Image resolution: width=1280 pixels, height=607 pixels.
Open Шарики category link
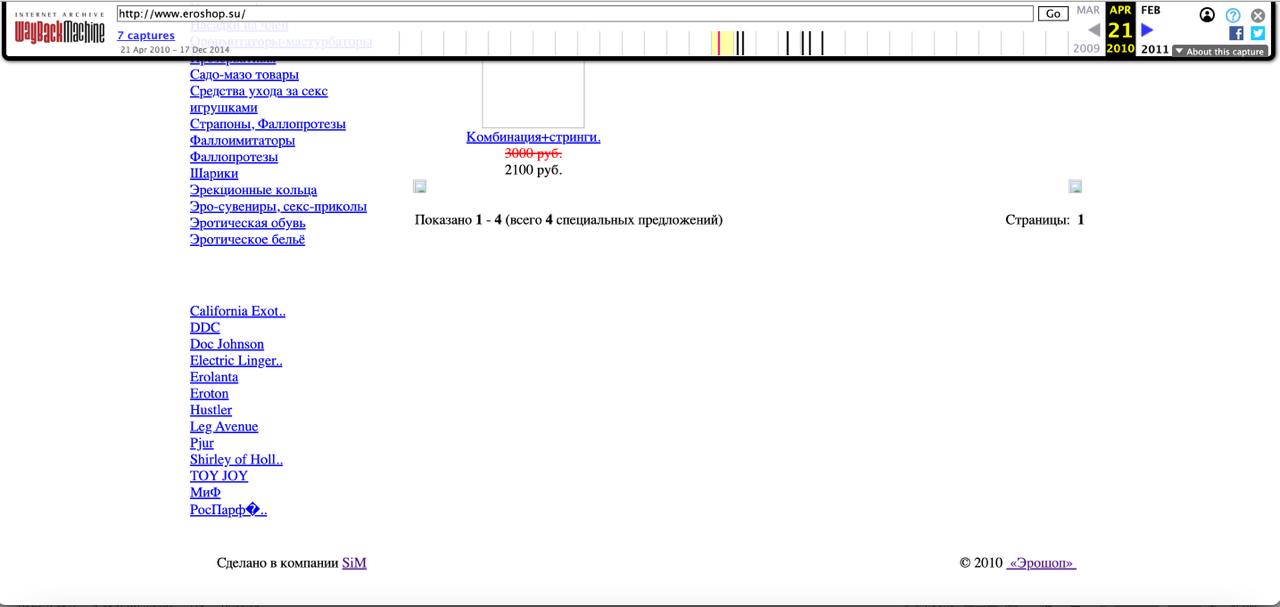(x=214, y=174)
